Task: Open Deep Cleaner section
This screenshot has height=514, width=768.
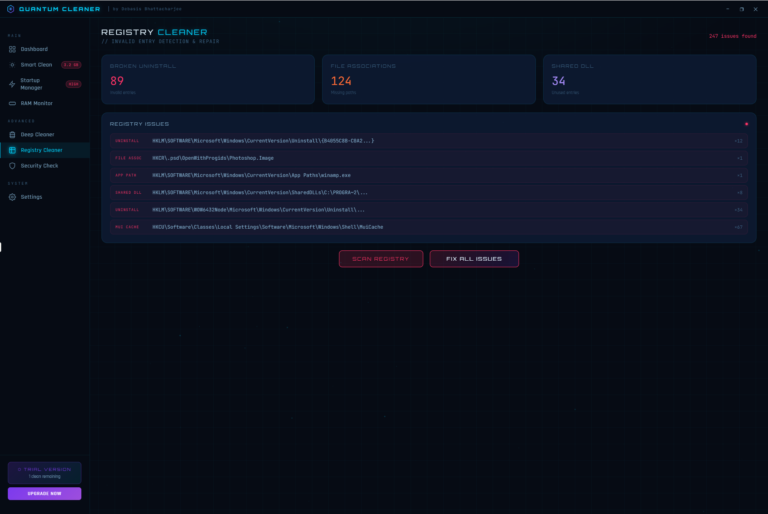Action: (x=45, y=135)
